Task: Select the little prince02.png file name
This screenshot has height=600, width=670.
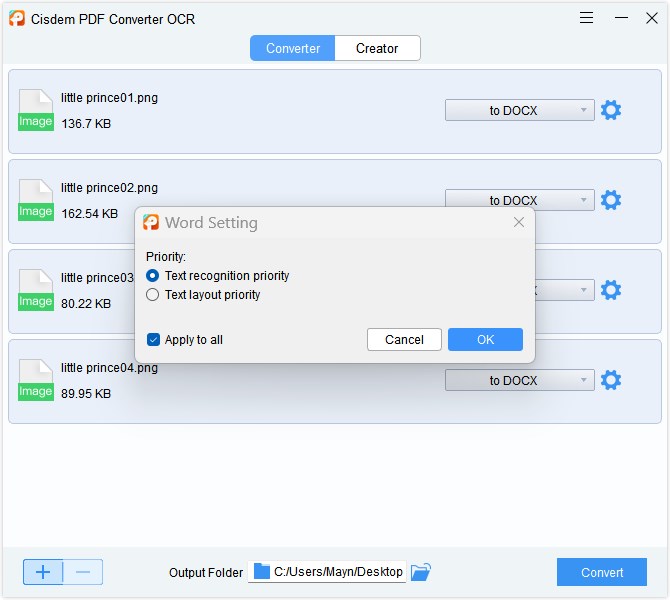Action: coord(109,188)
